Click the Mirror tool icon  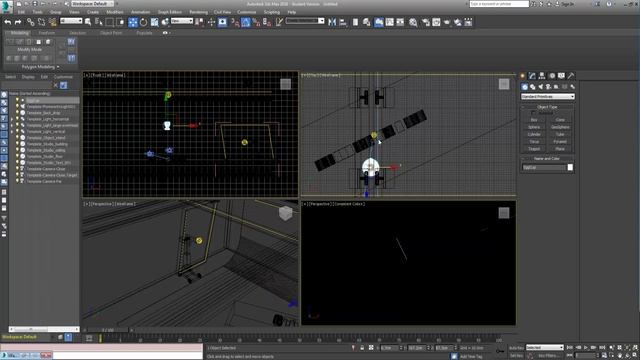pyautogui.click(x=332, y=22)
